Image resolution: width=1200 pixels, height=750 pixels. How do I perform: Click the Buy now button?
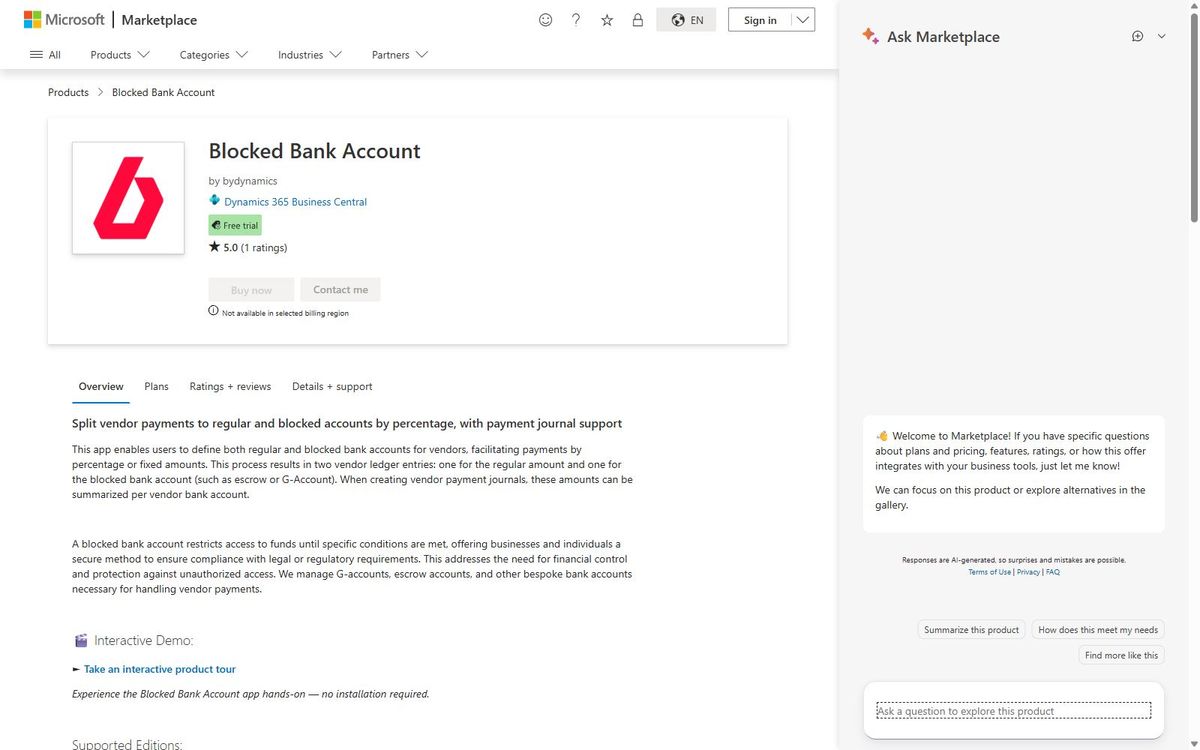pyautogui.click(x=251, y=290)
